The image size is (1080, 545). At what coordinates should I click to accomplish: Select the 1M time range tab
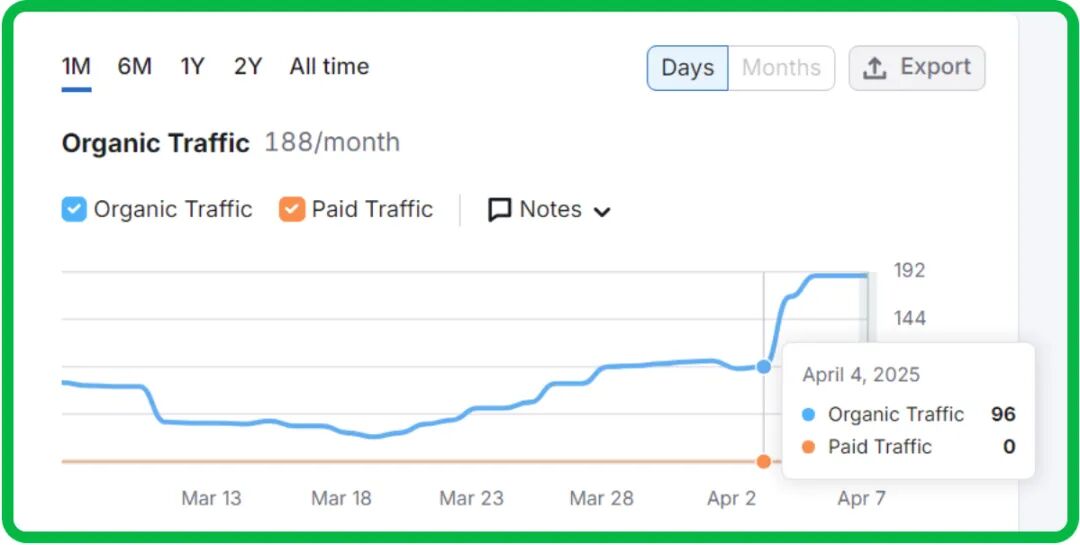76,67
